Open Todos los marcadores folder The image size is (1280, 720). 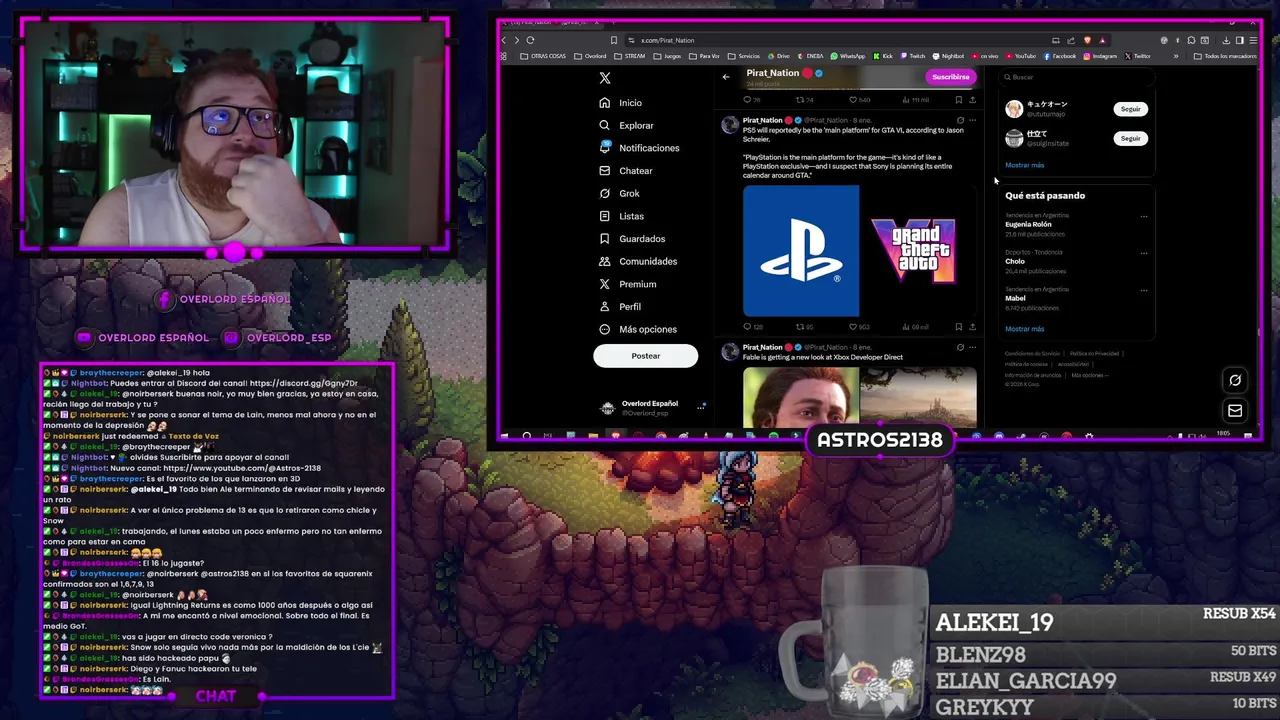click(1225, 56)
